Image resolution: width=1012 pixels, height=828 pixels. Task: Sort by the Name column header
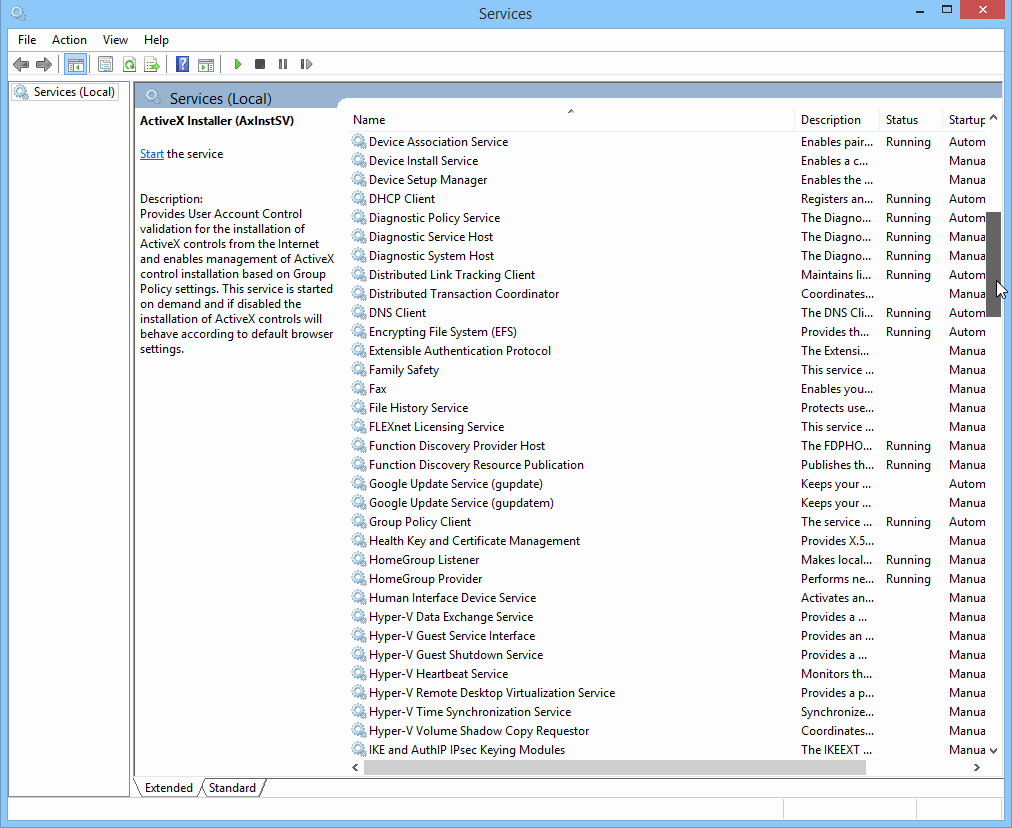point(369,120)
